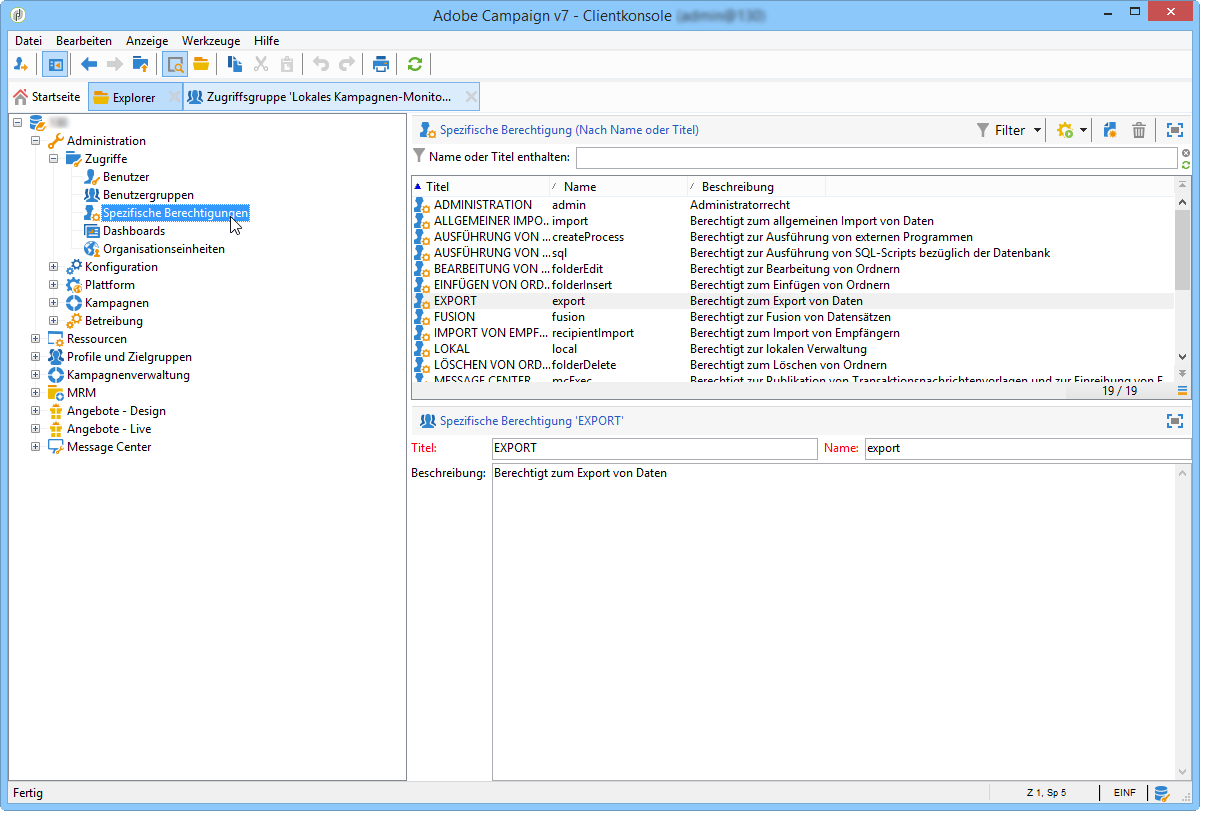Click the fullscreen icon above the list
1230x832 pixels.
point(1175,130)
